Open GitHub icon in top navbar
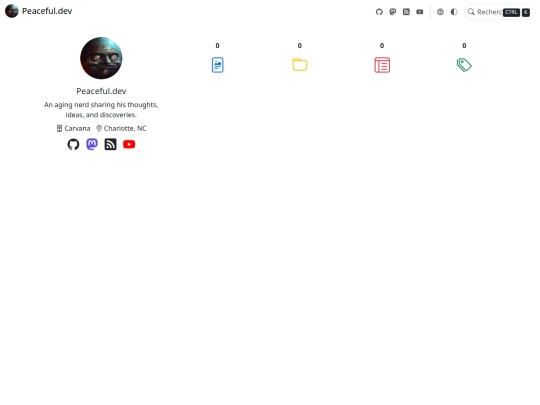The height and width of the screenshot is (405, 540). 379,12
